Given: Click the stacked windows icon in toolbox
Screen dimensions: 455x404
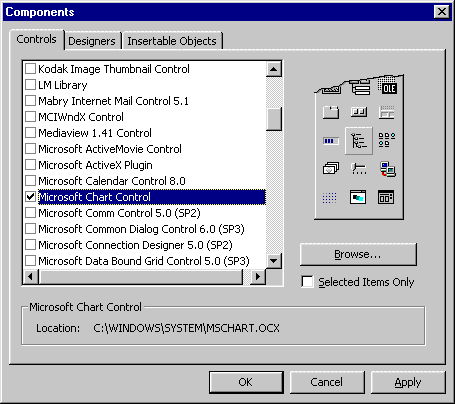Looking at the screenshot, I should (x=331, y=168).
